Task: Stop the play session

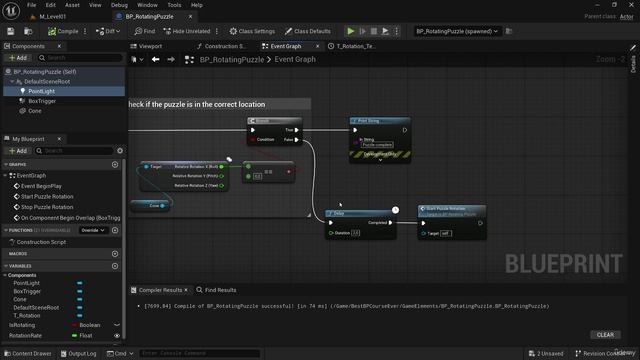Action: click(373, 31)
